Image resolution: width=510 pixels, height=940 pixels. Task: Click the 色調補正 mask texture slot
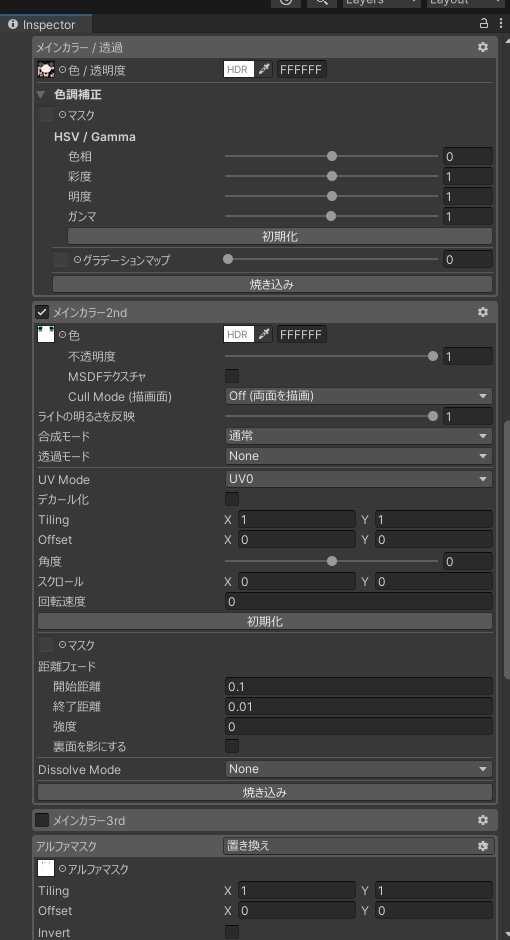click(46, 115)
